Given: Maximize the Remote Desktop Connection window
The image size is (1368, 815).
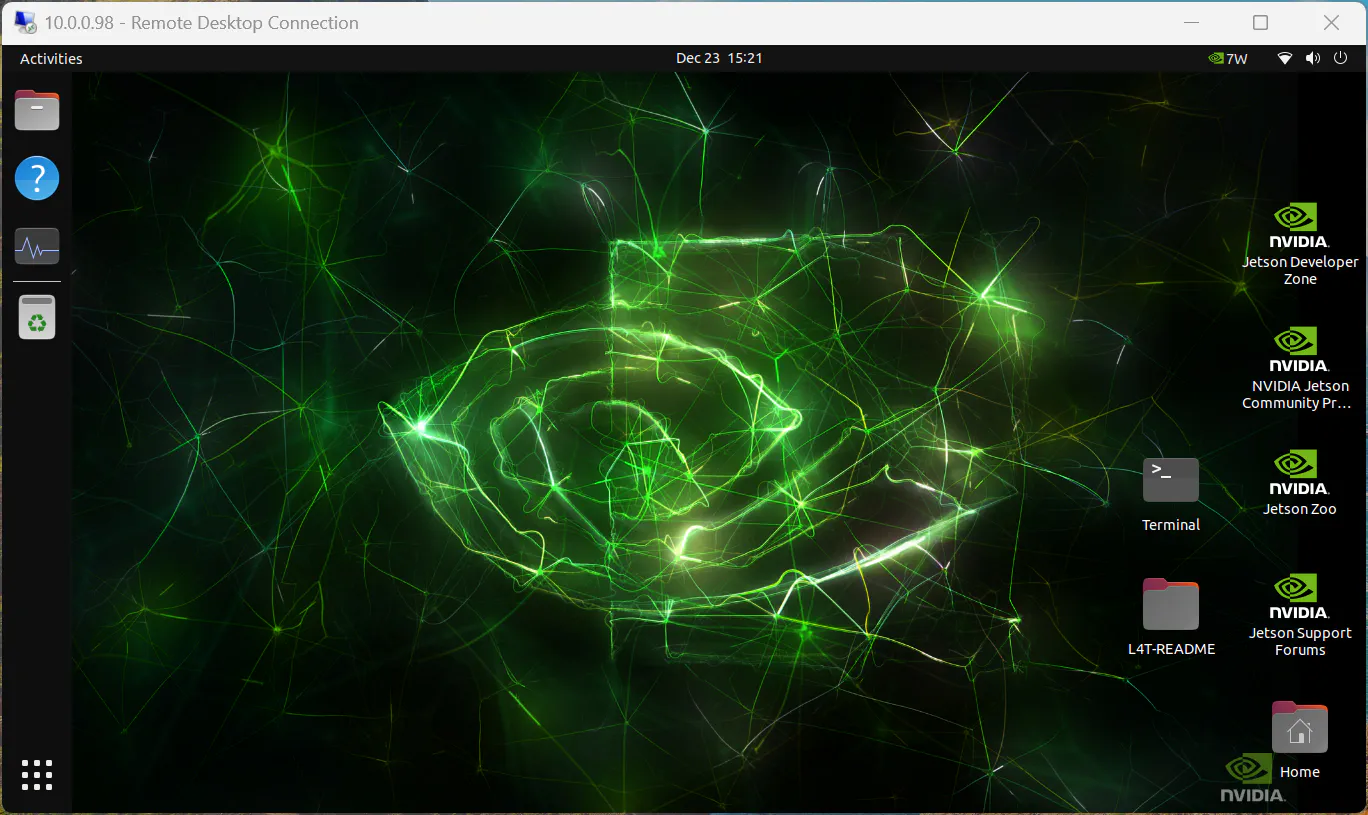Looking at the screenshot, I should pyautogui.click(x=1261, y=22).
